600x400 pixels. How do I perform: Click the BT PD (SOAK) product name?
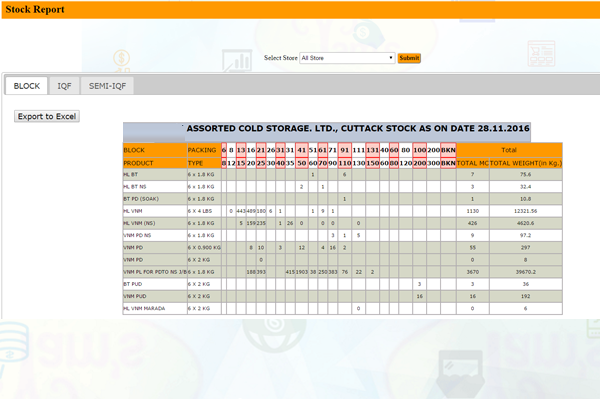(141, 199)
